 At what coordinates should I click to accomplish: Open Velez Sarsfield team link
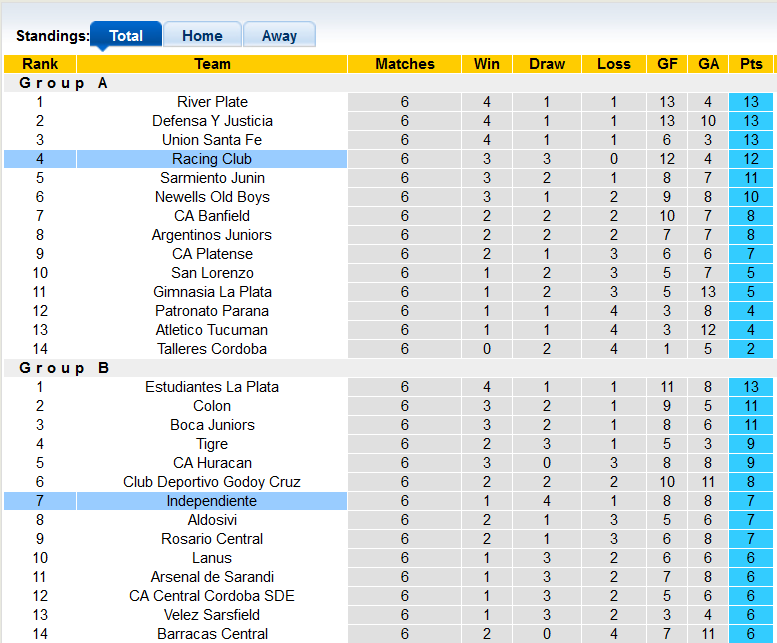[x=212, y=615]
